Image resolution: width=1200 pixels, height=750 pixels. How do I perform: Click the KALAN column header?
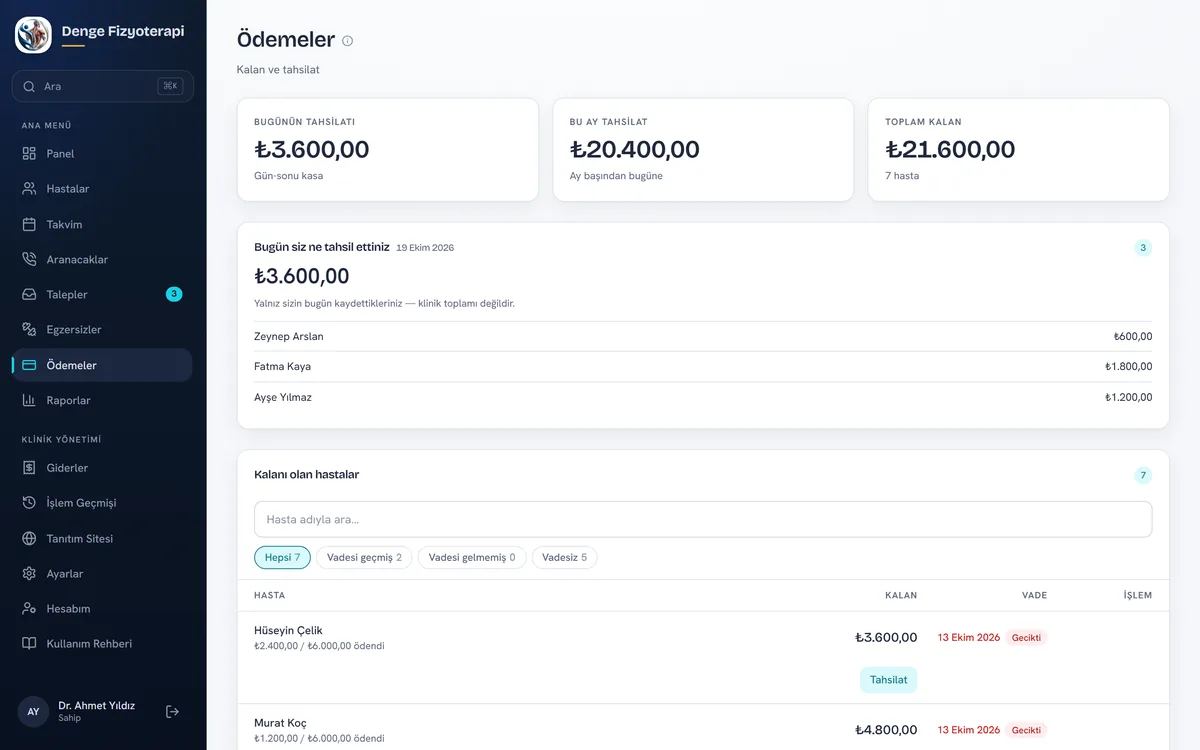pos(901,595)
